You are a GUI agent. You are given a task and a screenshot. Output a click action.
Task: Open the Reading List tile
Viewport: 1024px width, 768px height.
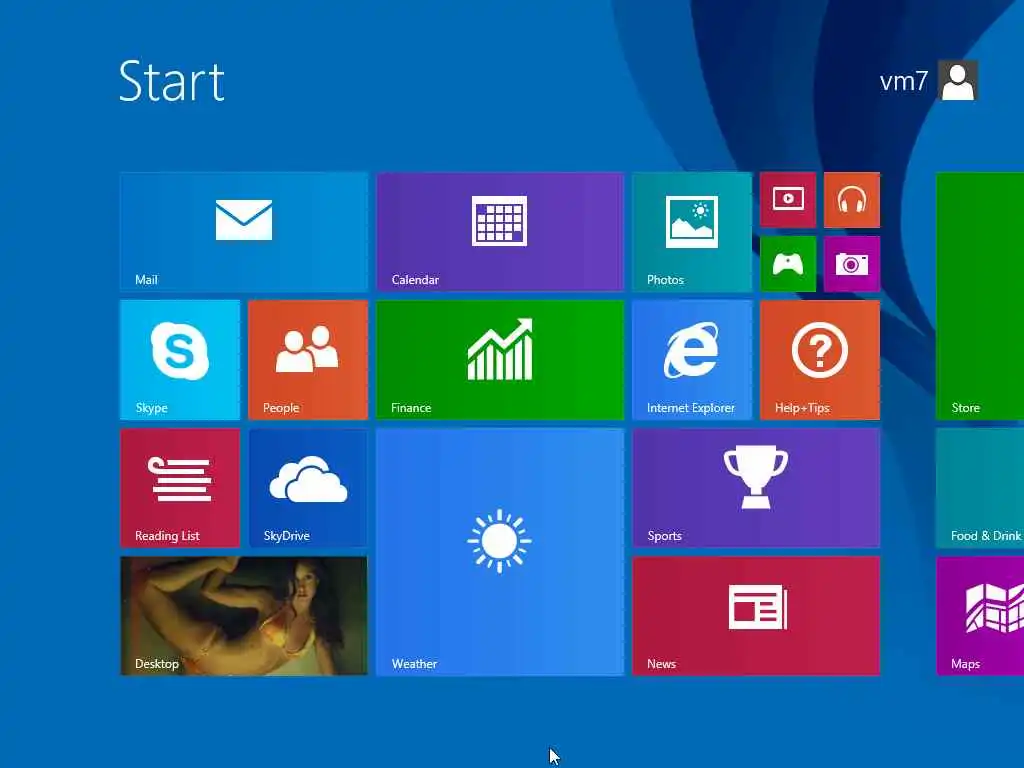(x=180, y=488)
